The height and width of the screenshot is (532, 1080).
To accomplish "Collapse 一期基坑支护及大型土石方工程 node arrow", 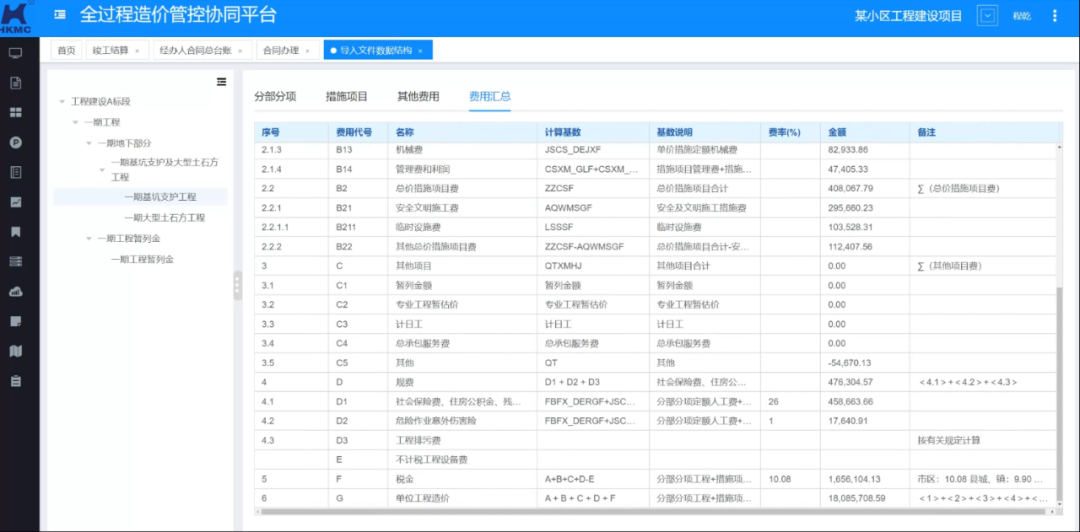I will (101, 170).
